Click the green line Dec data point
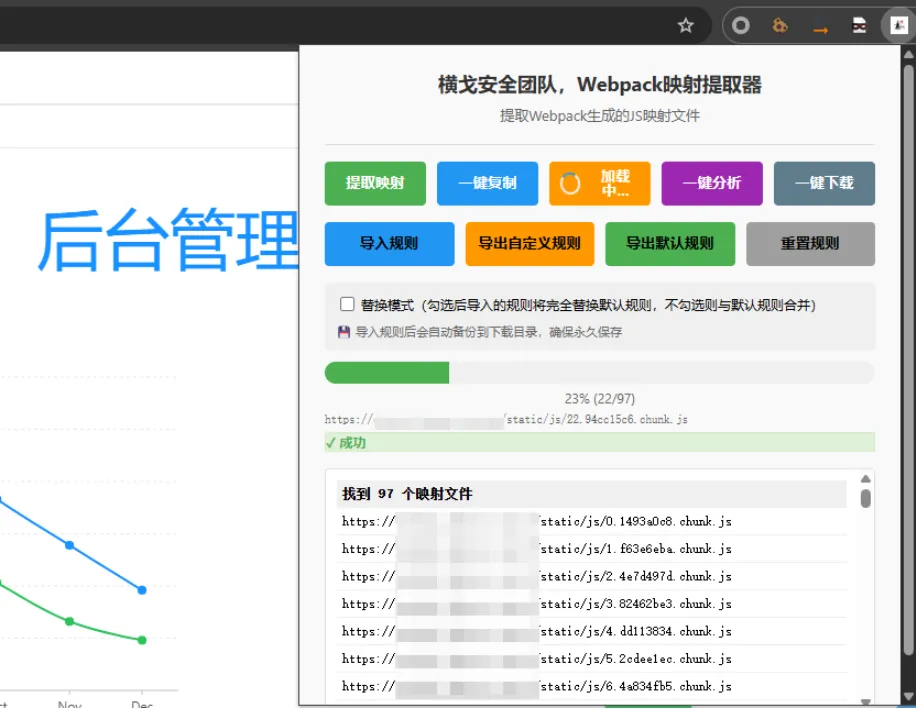The height and width of the screenshot is (709, 916). [142, 641]
